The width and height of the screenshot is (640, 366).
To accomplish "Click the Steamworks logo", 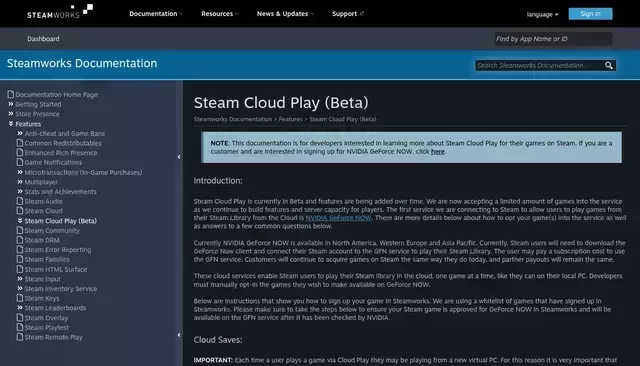I will [x=60, y=11].
